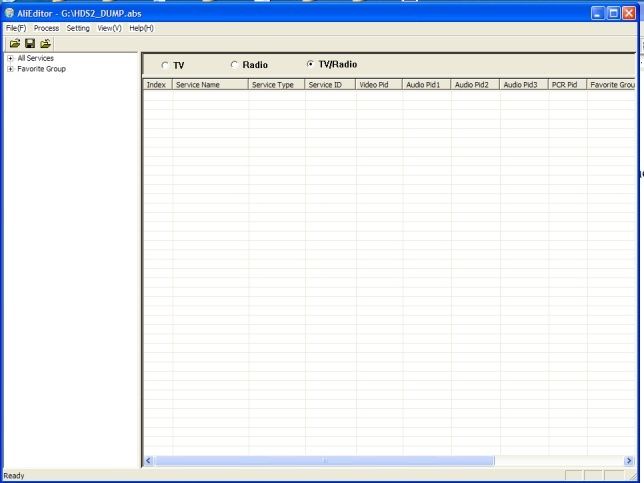Click the Video Pid column header

[x=379, y=85]
